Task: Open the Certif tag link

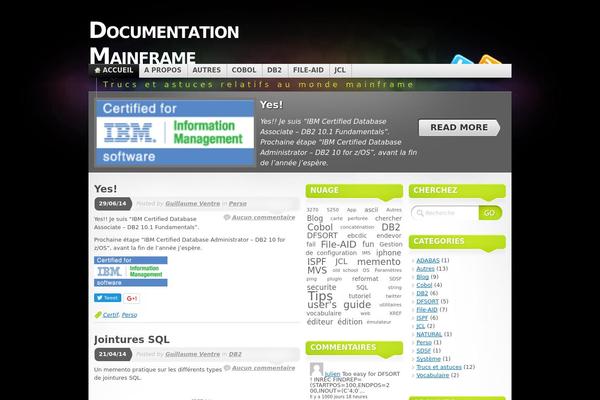Action: click(111, 315)
